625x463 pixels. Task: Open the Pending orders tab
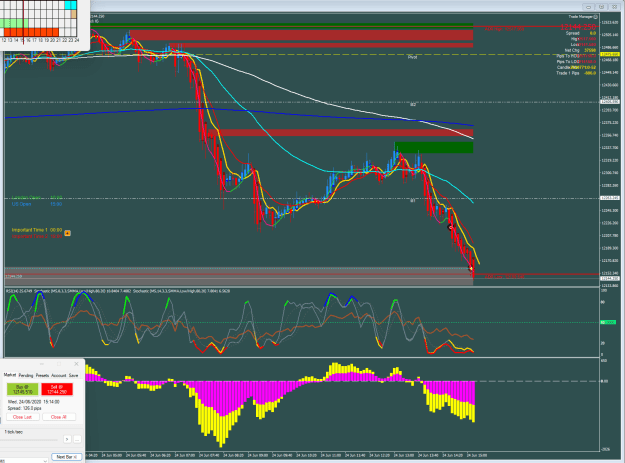(26, 375)
